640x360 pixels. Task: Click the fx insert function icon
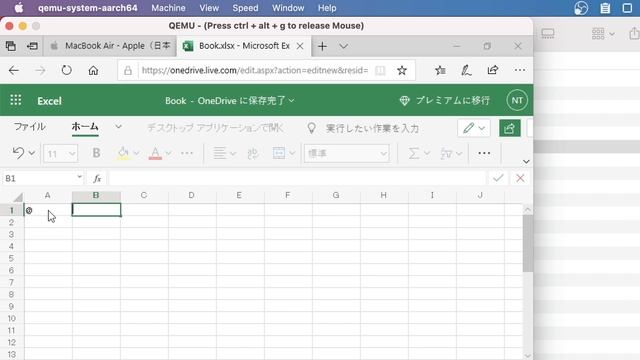point(97,178)
